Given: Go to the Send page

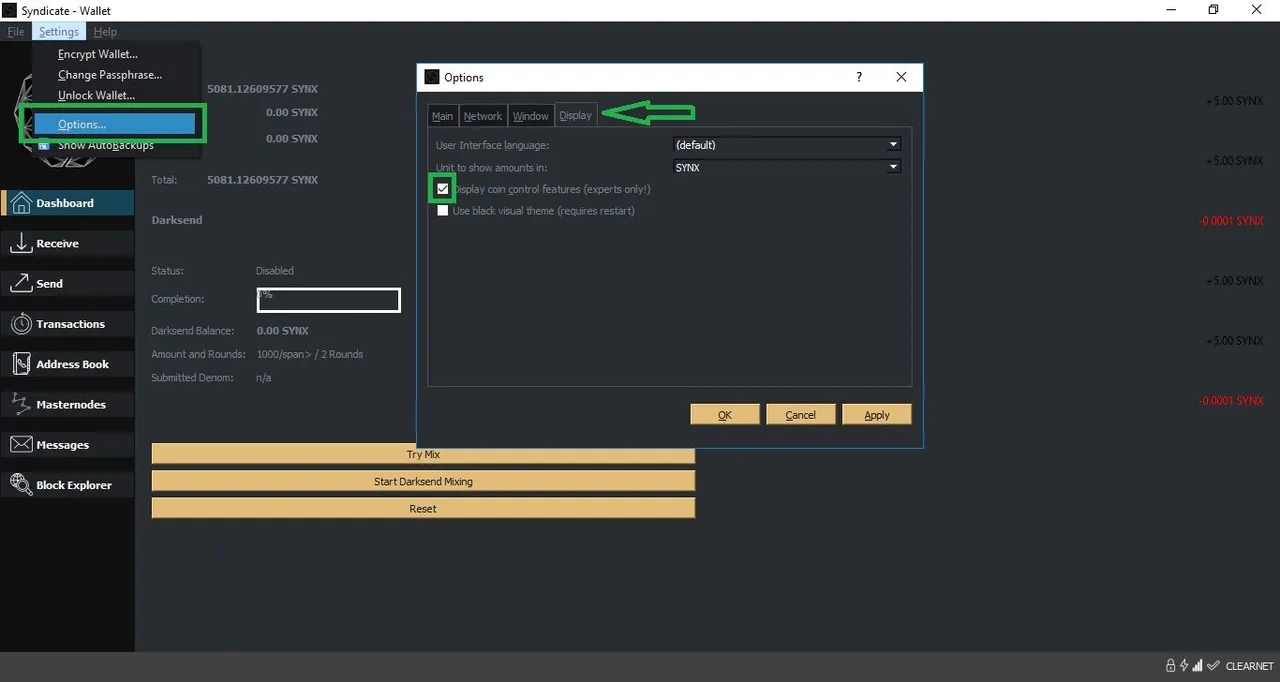Looking at the screenshot, I should pyautogui.click(x=67, y=284).
